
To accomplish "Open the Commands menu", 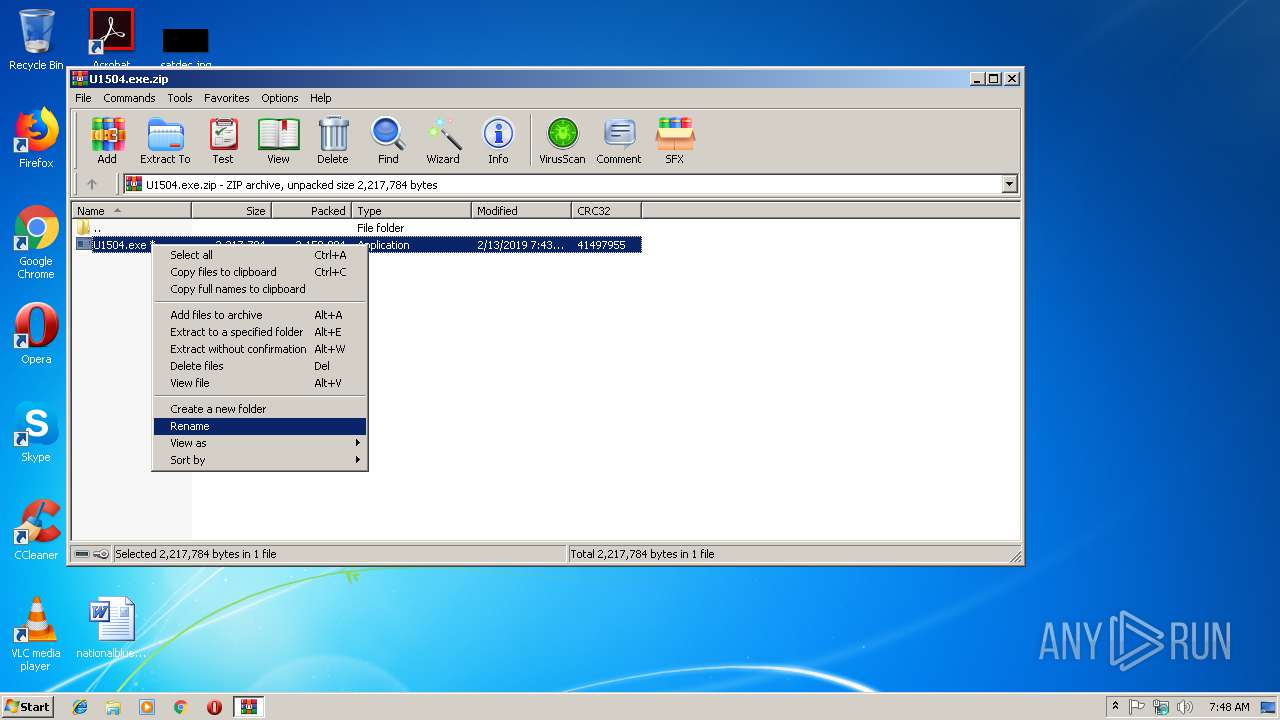I will click(129, 98).
